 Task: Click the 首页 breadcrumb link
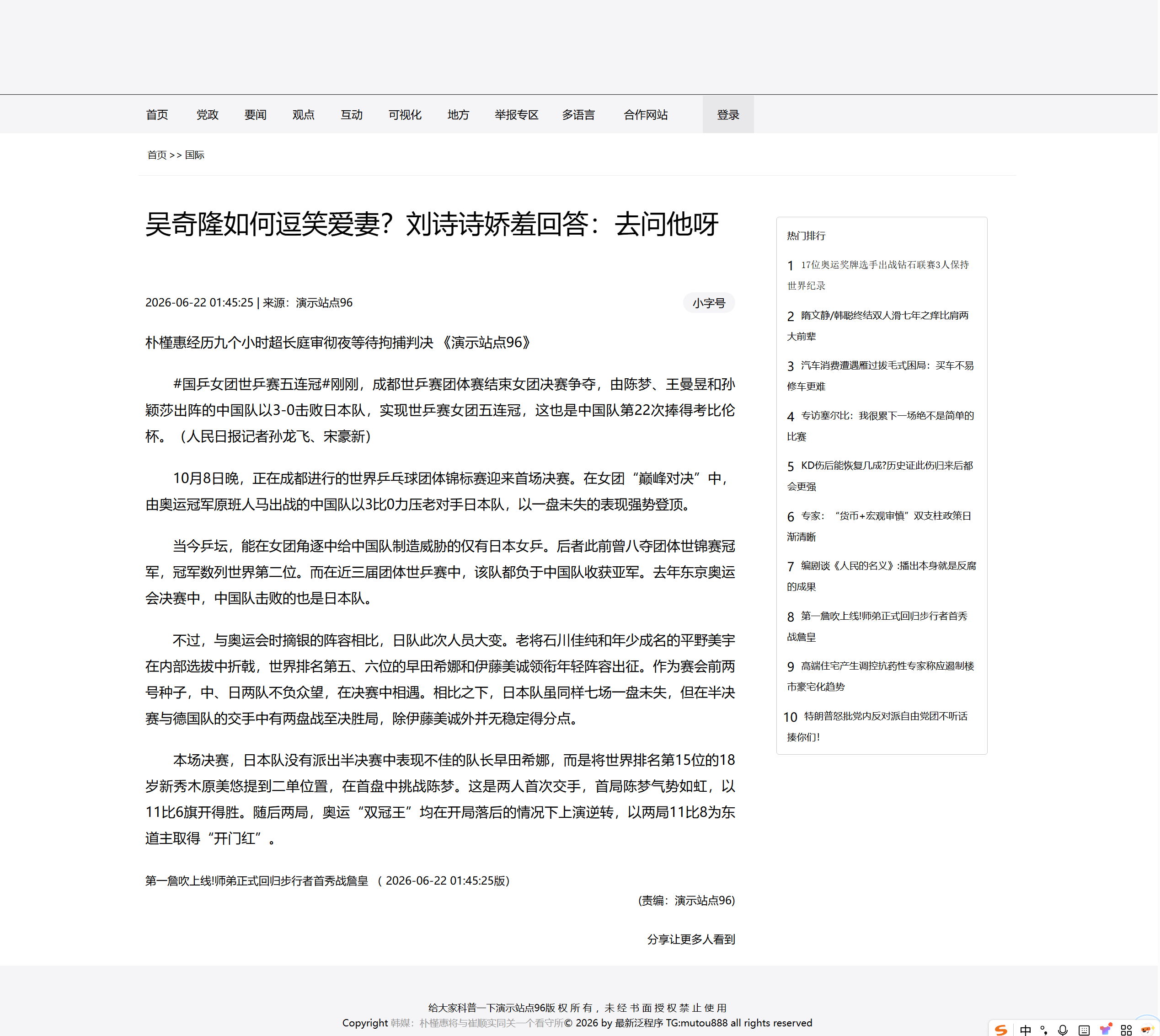coord(157,155)
